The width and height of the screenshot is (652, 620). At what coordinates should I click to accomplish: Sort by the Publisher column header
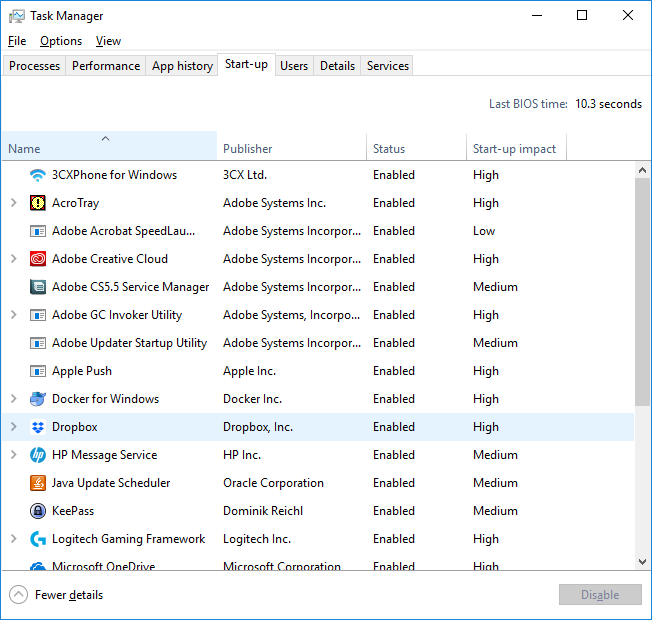click(291, 146)
